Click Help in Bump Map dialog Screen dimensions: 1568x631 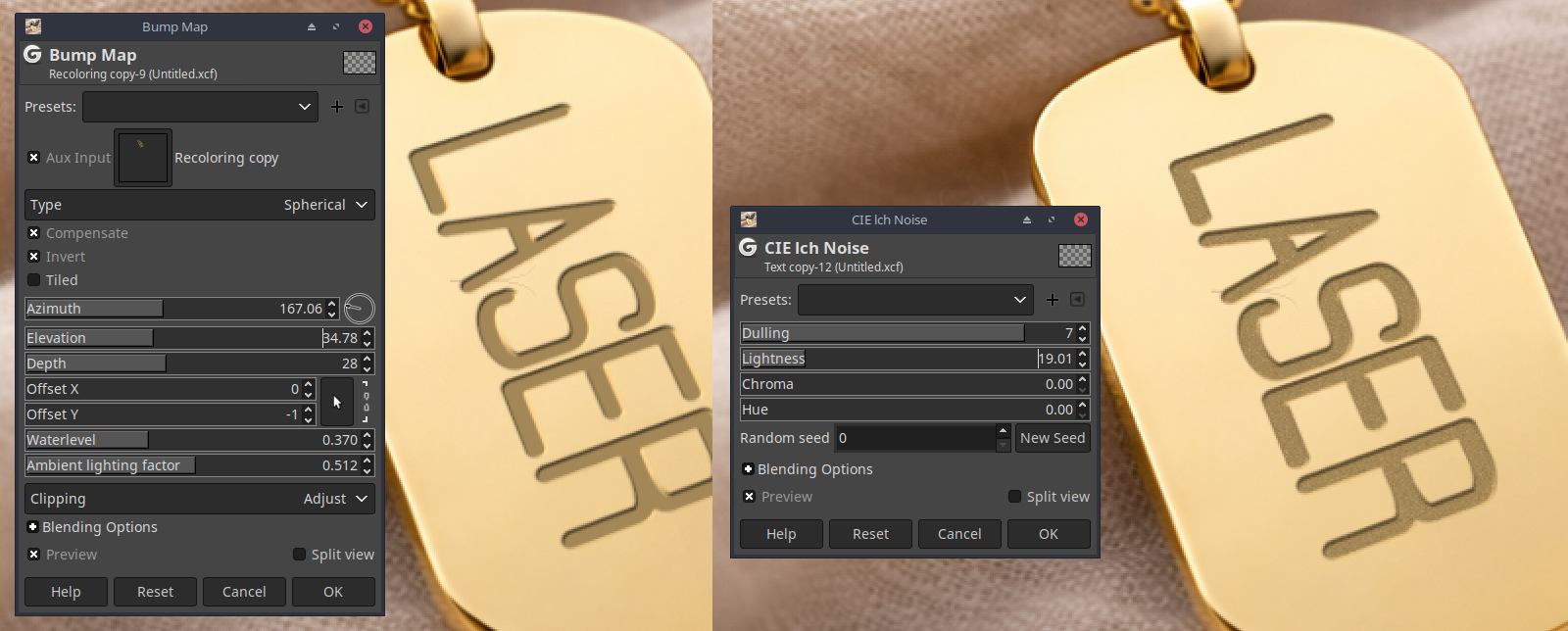point(66,592)
